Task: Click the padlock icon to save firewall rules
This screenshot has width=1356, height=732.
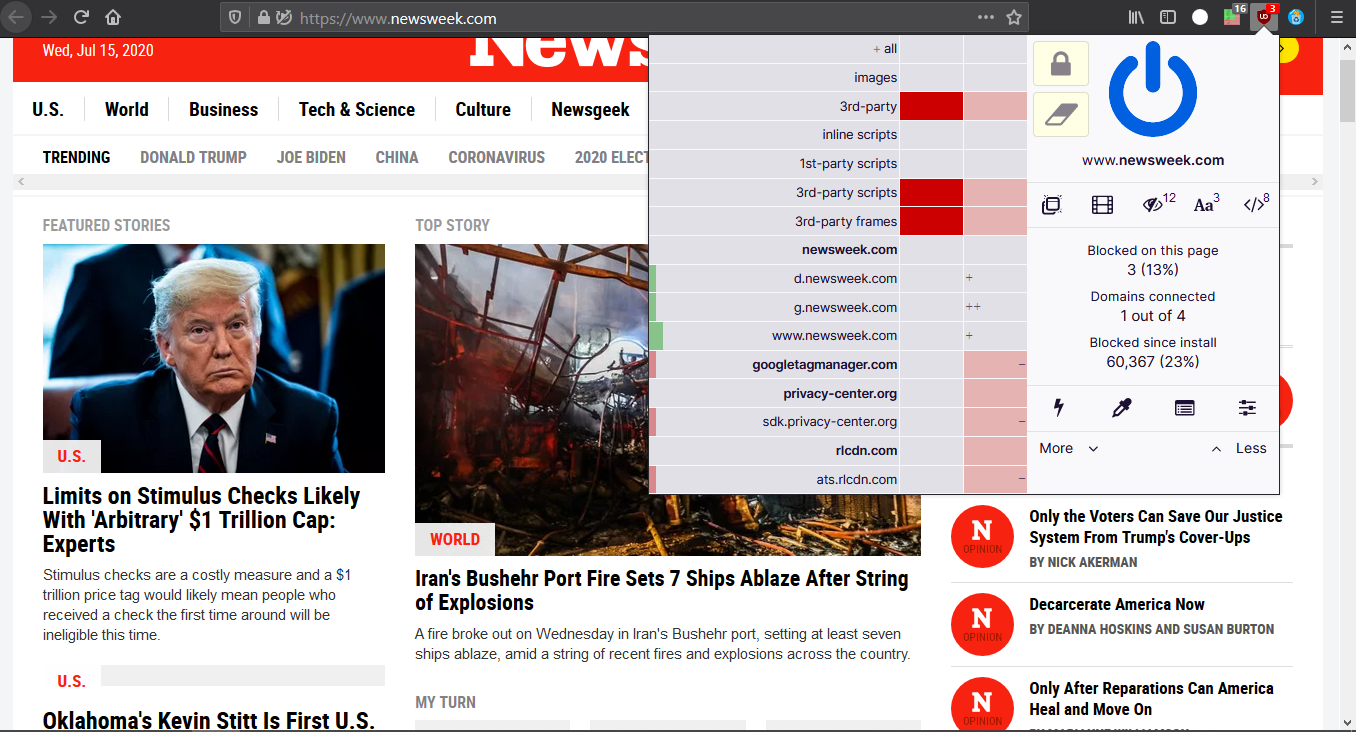Action: (1060, 65)
